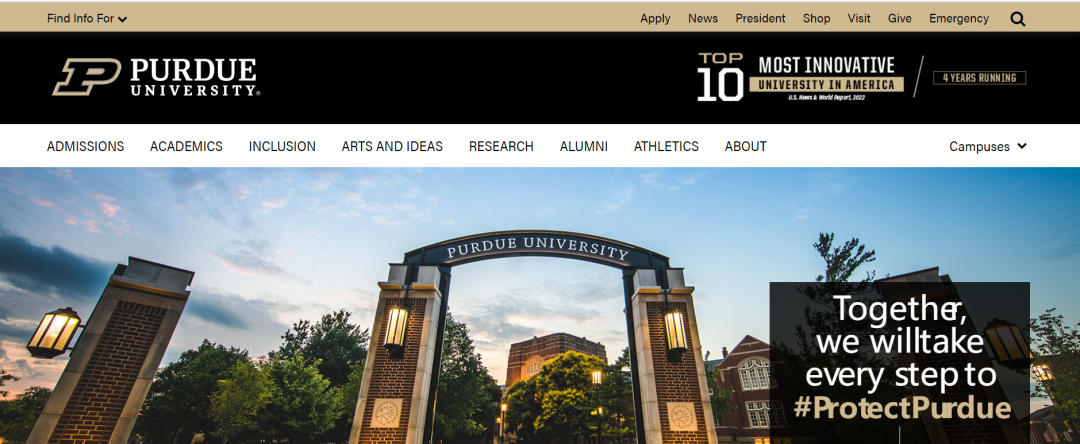Click the Top 10 Most Innovative banner
Viewport: 1080px width, 444px height.
pos(800,77)
